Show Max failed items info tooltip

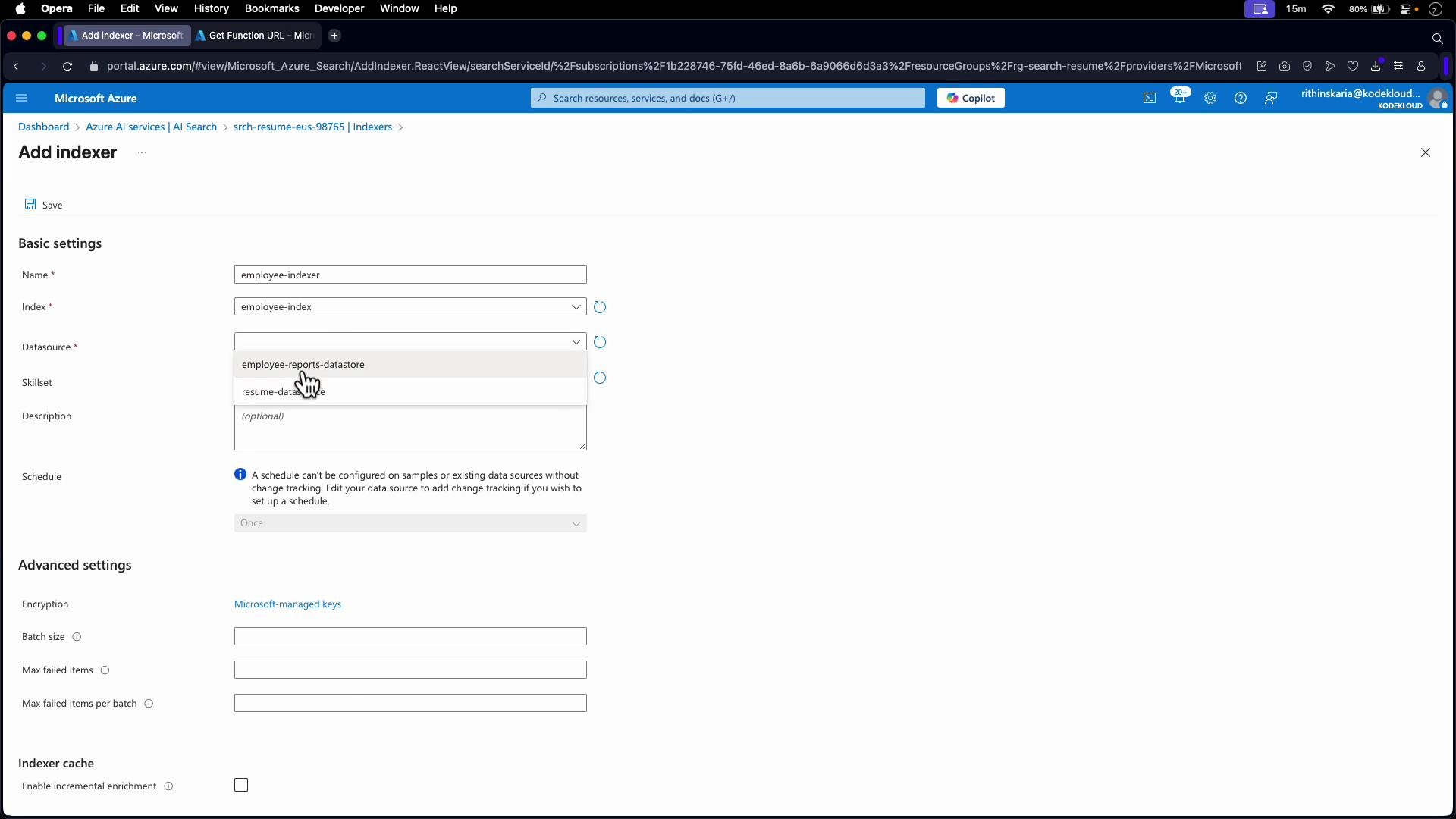pos(105,670)
